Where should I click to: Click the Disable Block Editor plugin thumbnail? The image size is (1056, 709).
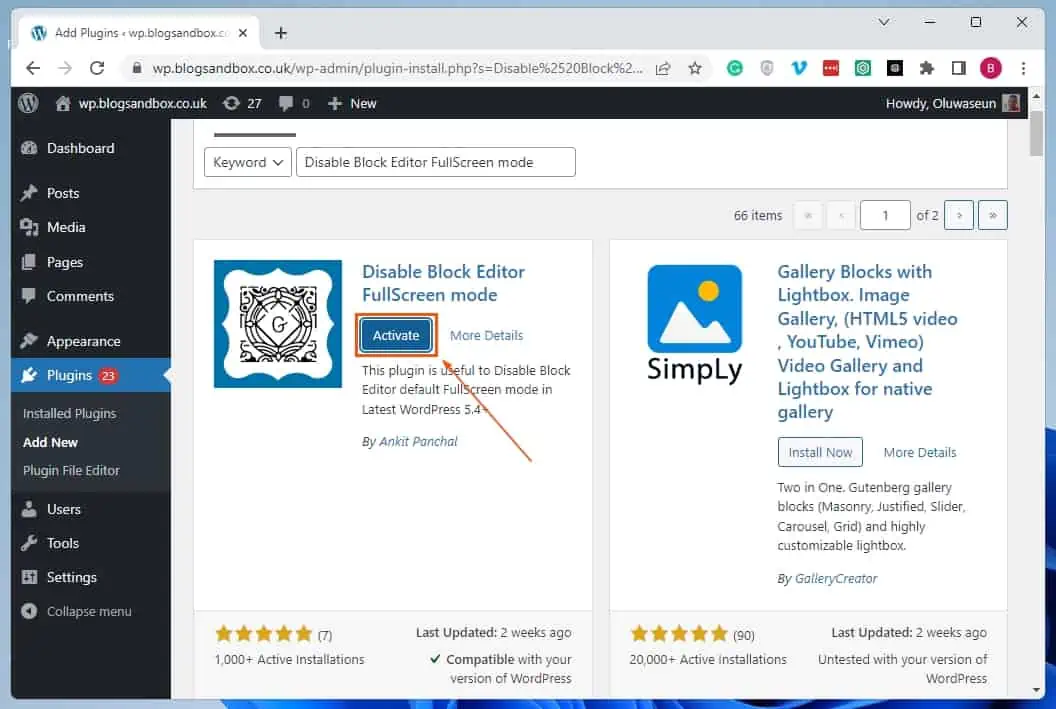coord(278,324)
